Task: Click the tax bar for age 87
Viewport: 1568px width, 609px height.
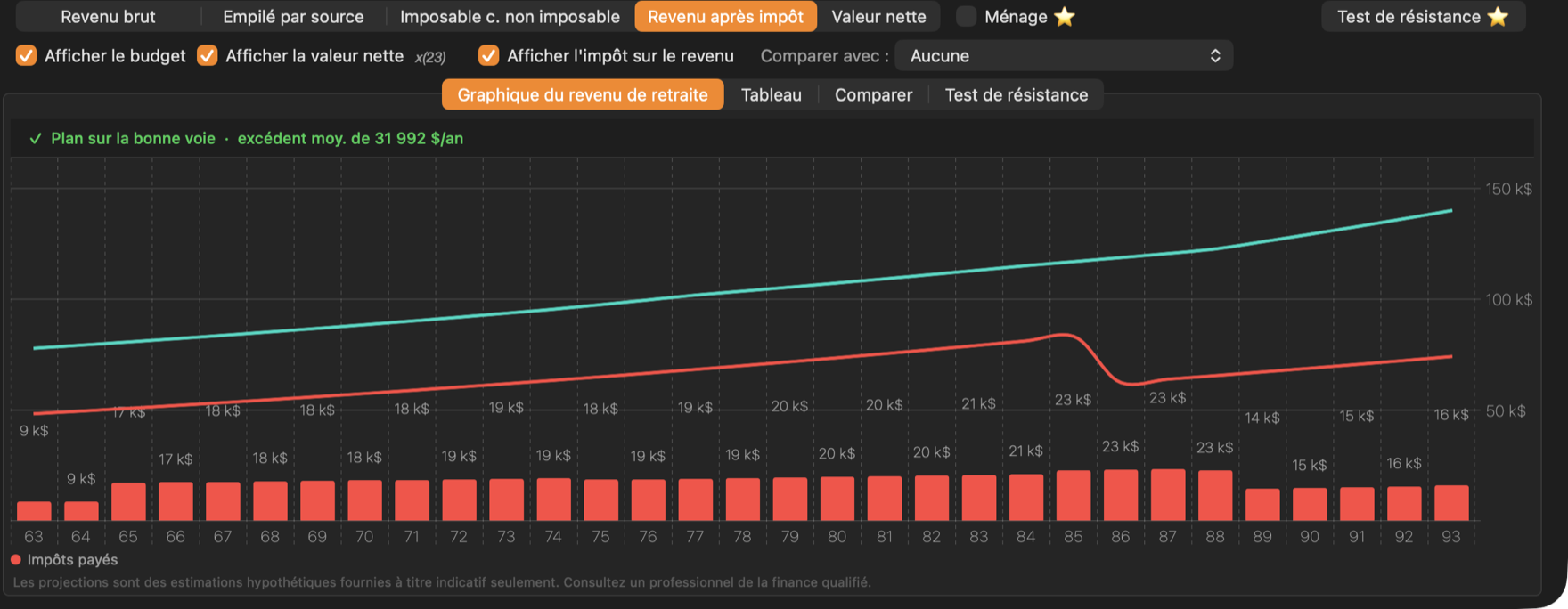Action: pos(1168,495)
